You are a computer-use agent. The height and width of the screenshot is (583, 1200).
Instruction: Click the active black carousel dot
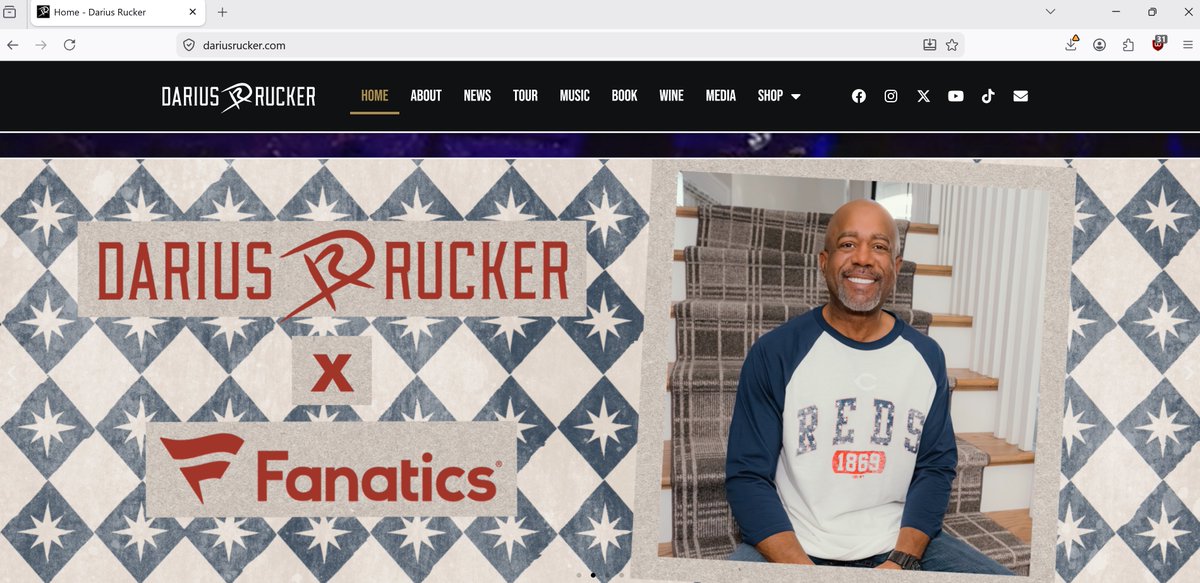click(x=593, y=575)
